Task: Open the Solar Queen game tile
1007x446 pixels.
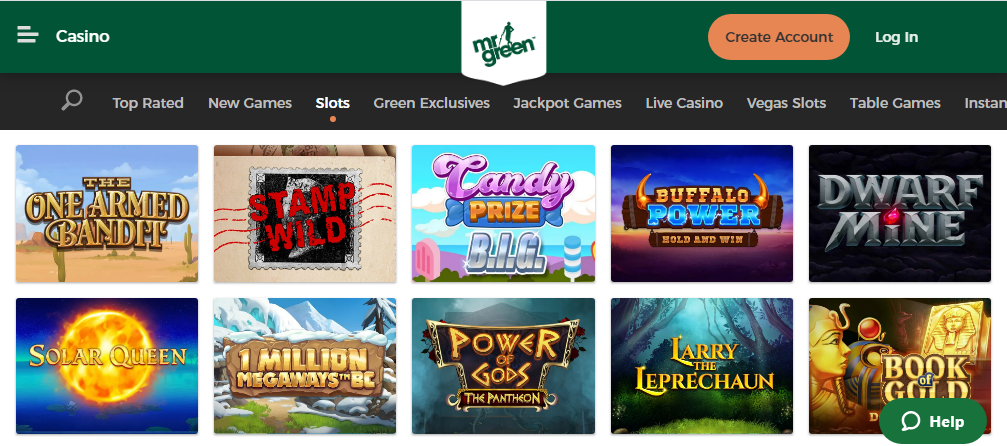Action: pos(107,366)
